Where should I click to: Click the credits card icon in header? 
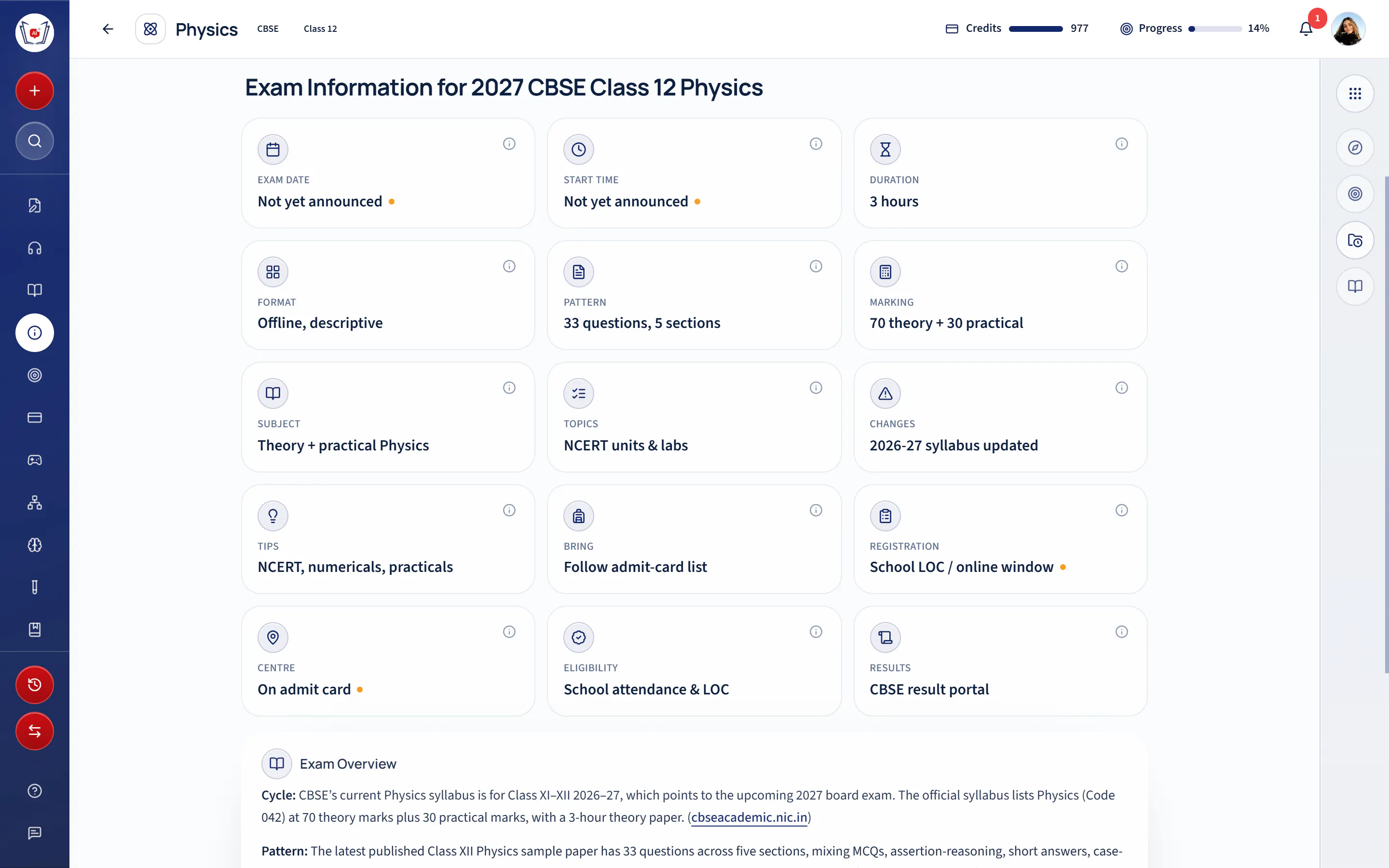tap(952, 29)
